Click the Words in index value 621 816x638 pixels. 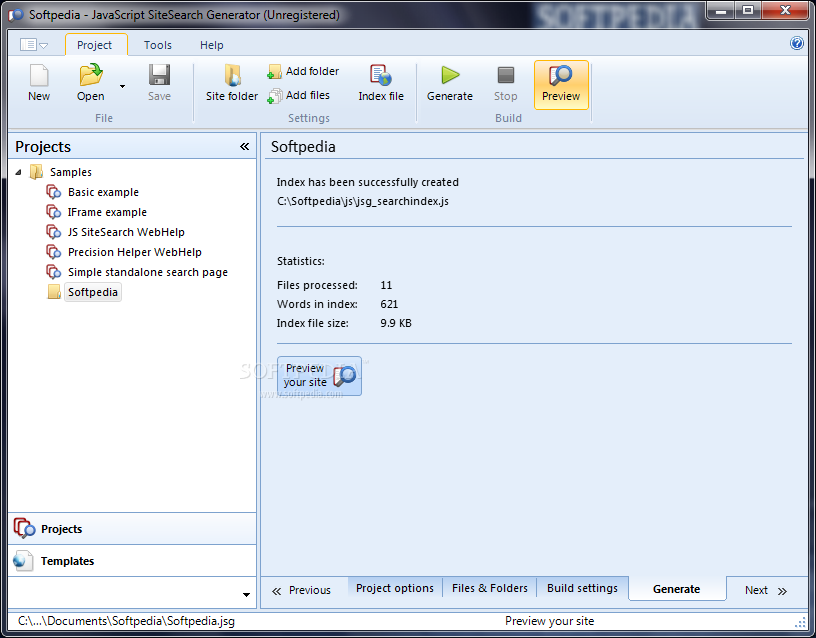tap(389, 304)
